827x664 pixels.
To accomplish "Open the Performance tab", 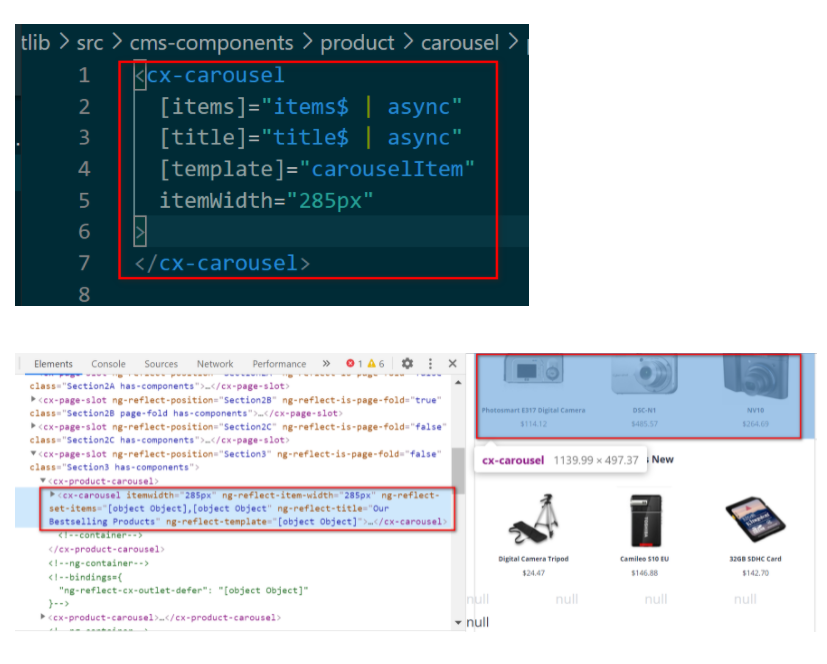I will pos(279,364).
